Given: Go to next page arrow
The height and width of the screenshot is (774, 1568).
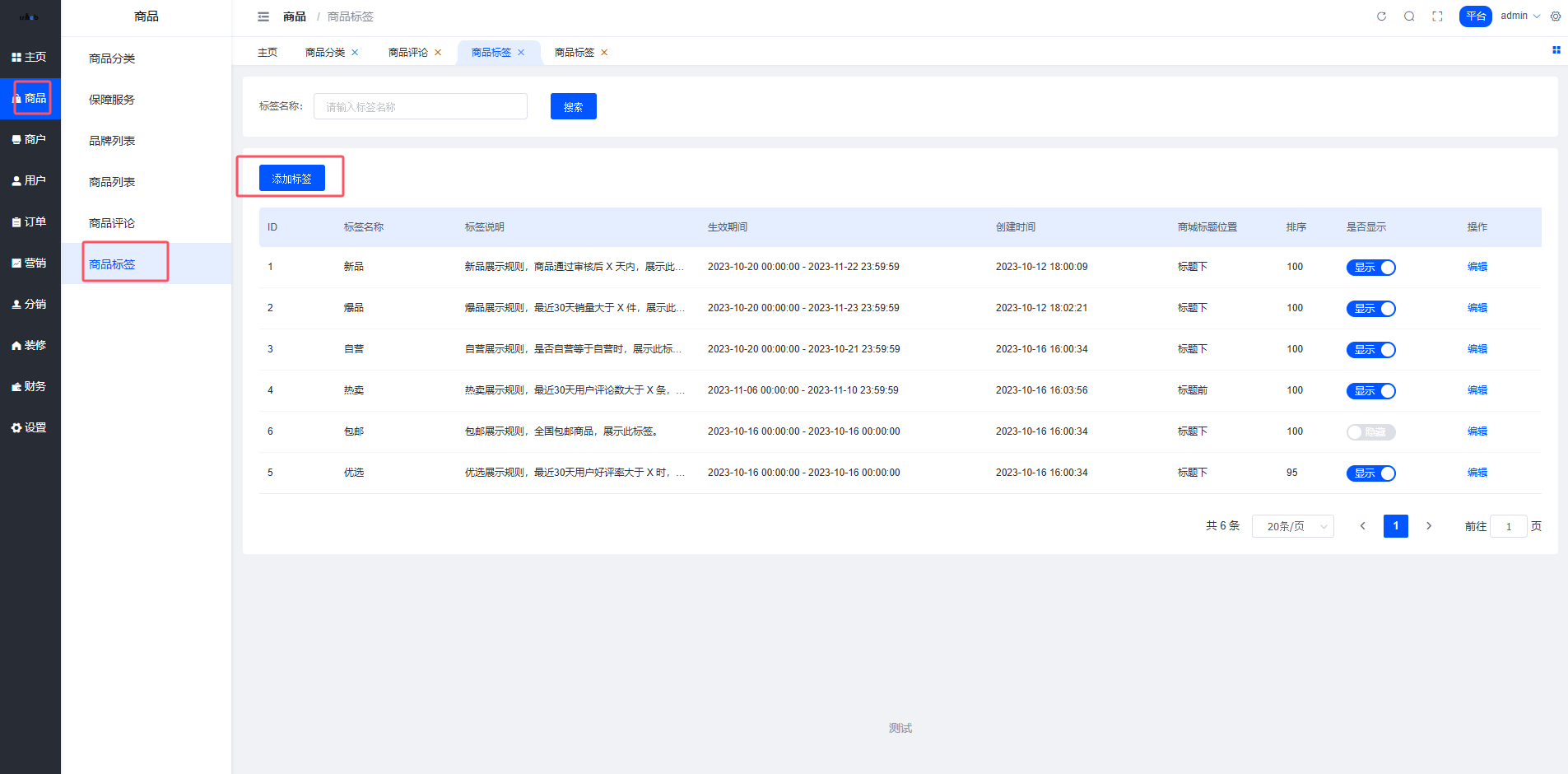Looking at the screenshot, I should (x=1429, y=526).
